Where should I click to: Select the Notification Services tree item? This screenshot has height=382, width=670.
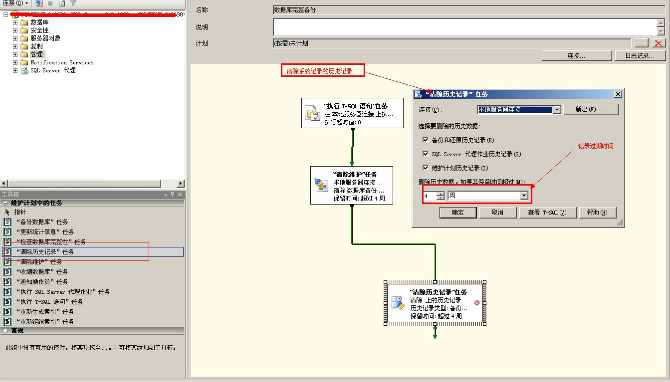click(62, 62)
